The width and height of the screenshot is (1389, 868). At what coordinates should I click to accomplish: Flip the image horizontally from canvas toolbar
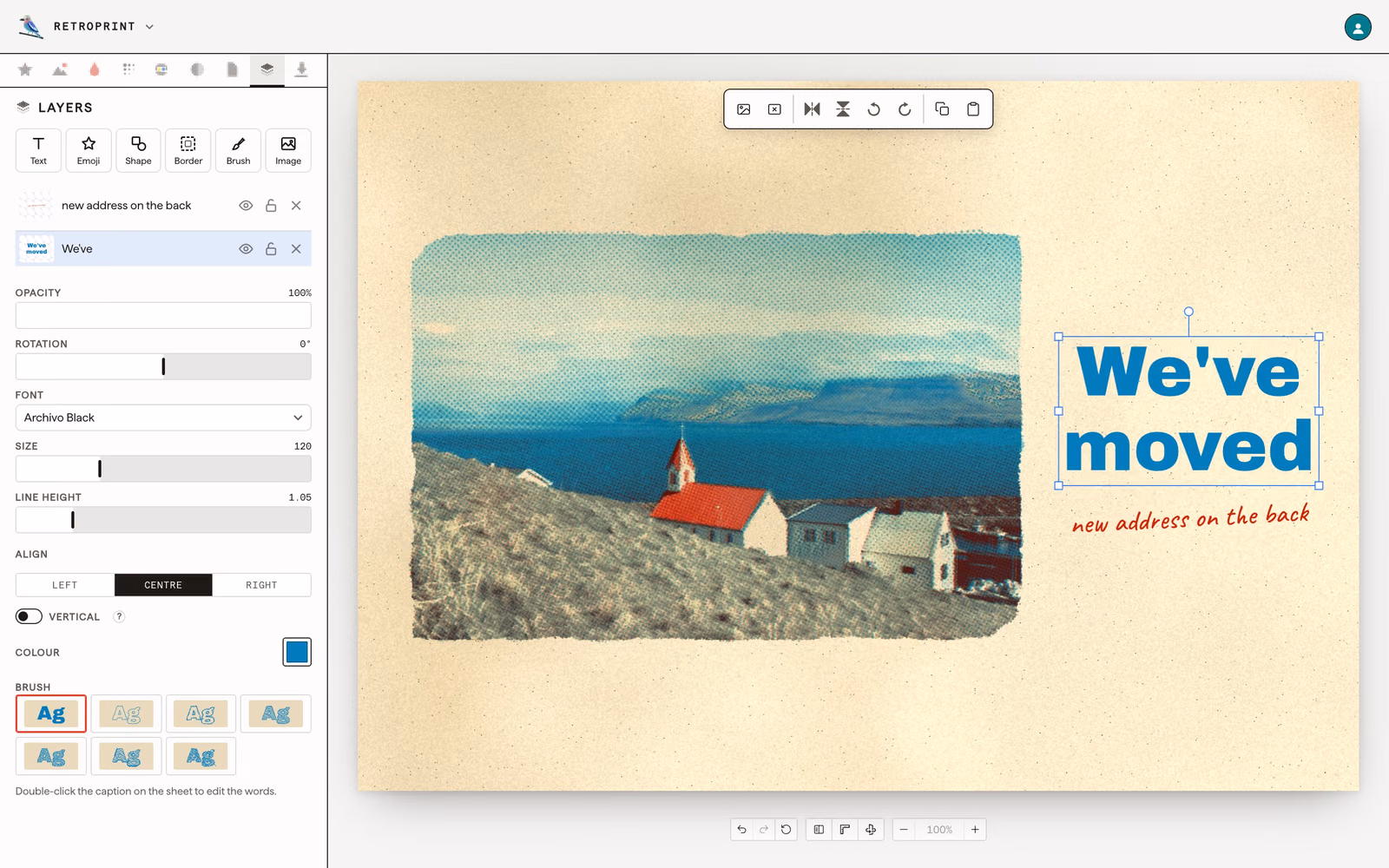(812, 109)
